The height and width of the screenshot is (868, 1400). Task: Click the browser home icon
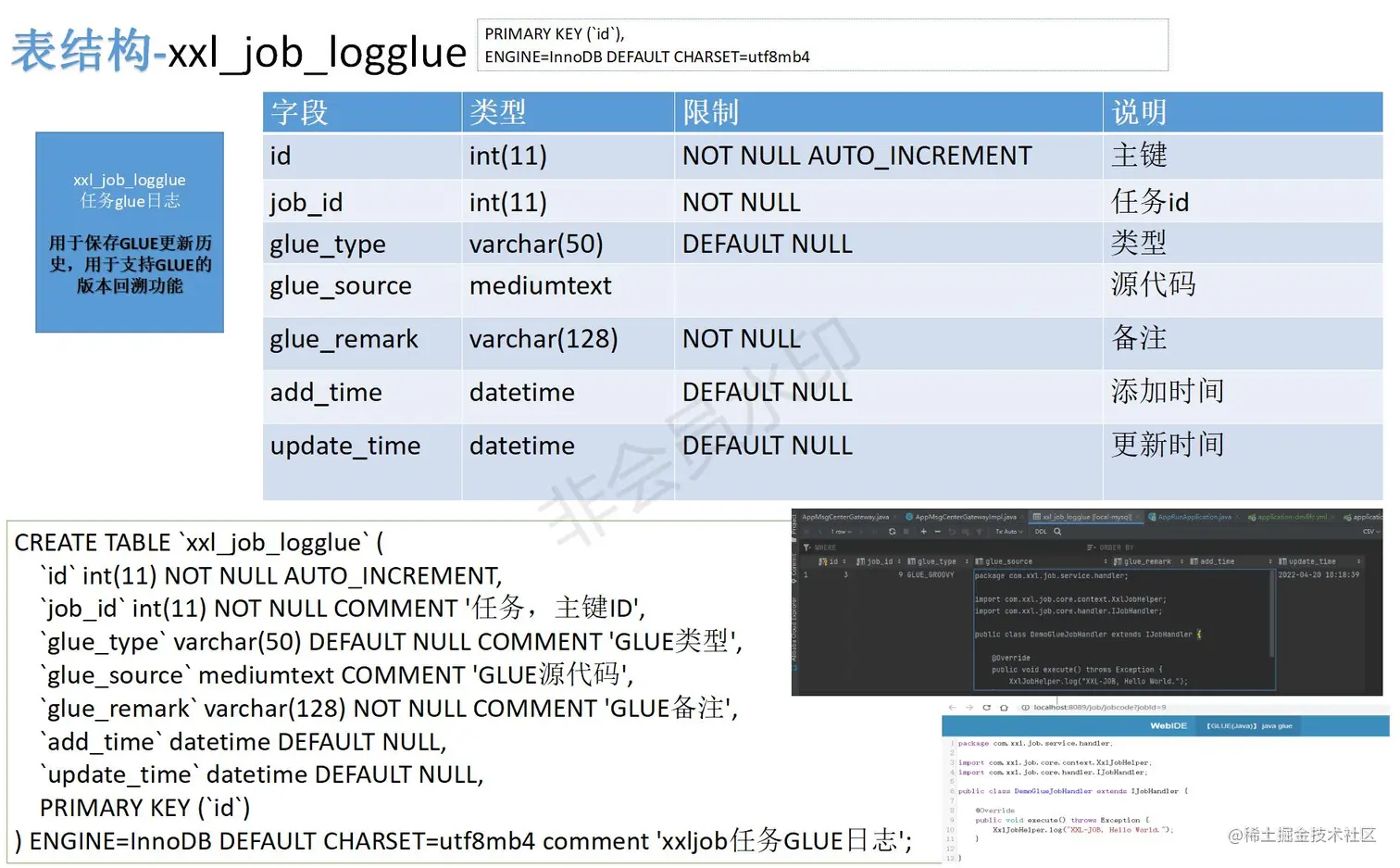[x=1004, y=708]
